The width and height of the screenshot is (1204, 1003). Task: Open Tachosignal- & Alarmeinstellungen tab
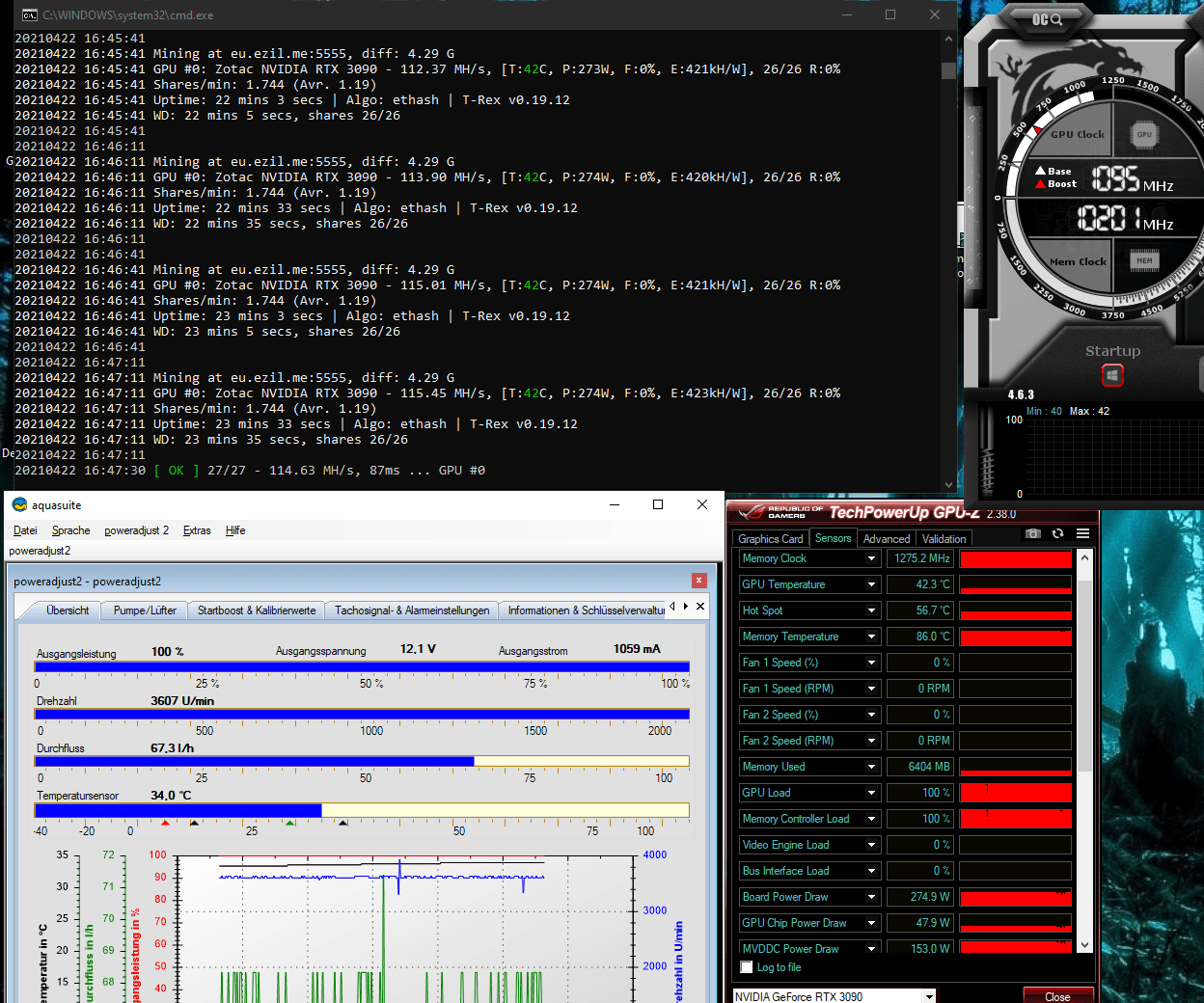[412, 610]
